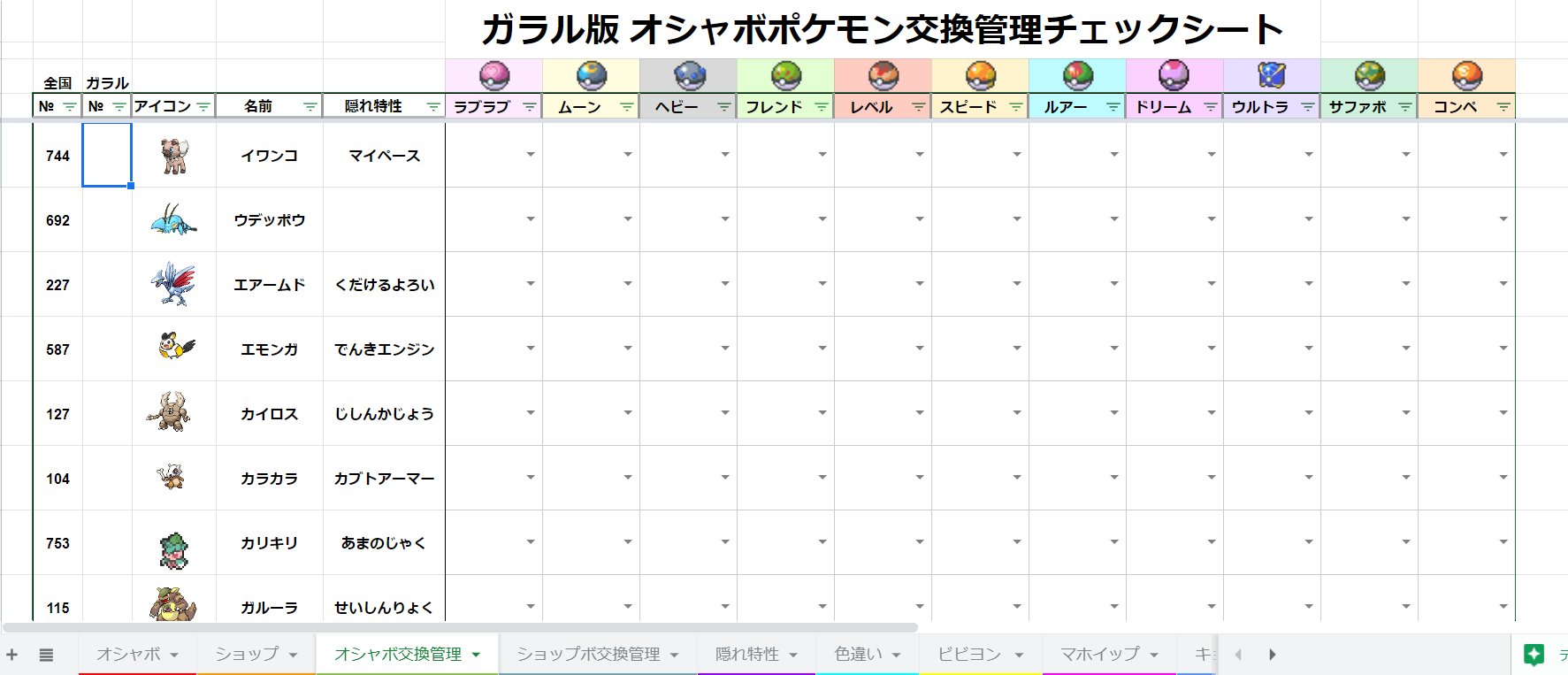Open カラカラ スピード cell dropdown
Screen dimensions: 1568x675
coord(1017,478)
